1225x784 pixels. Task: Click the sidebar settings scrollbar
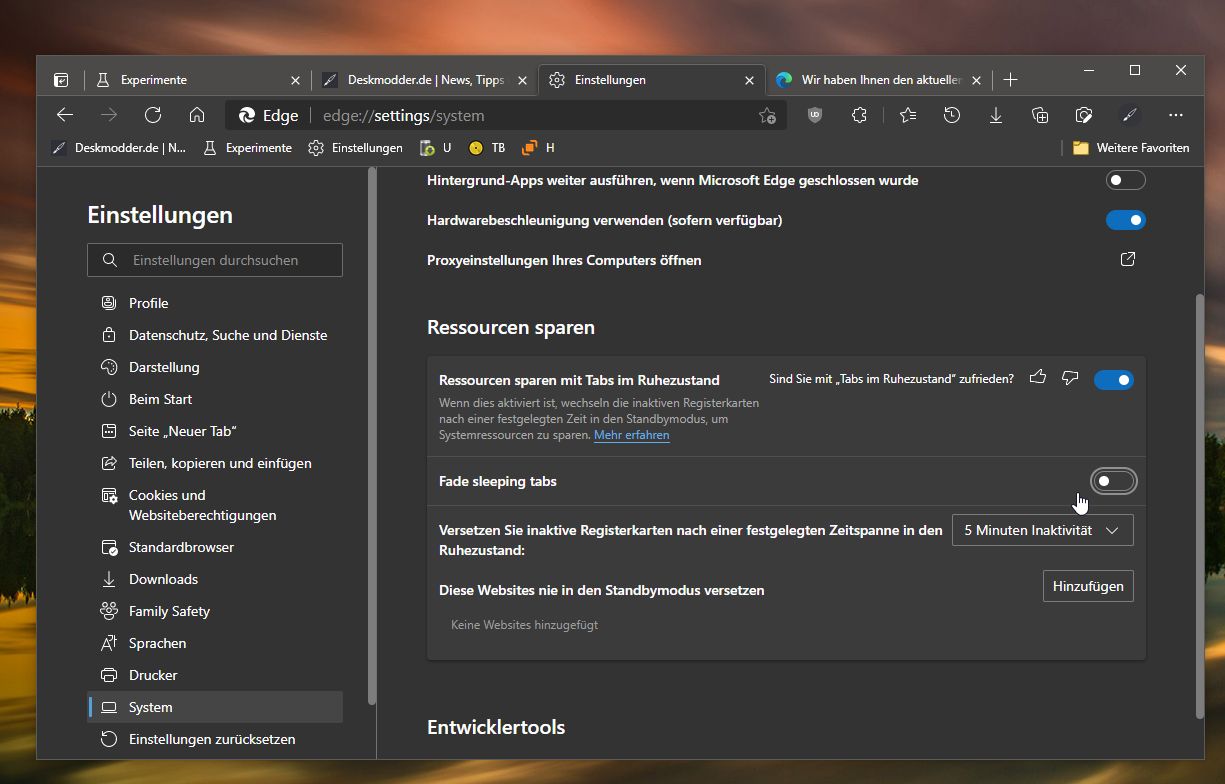point(372,435)
